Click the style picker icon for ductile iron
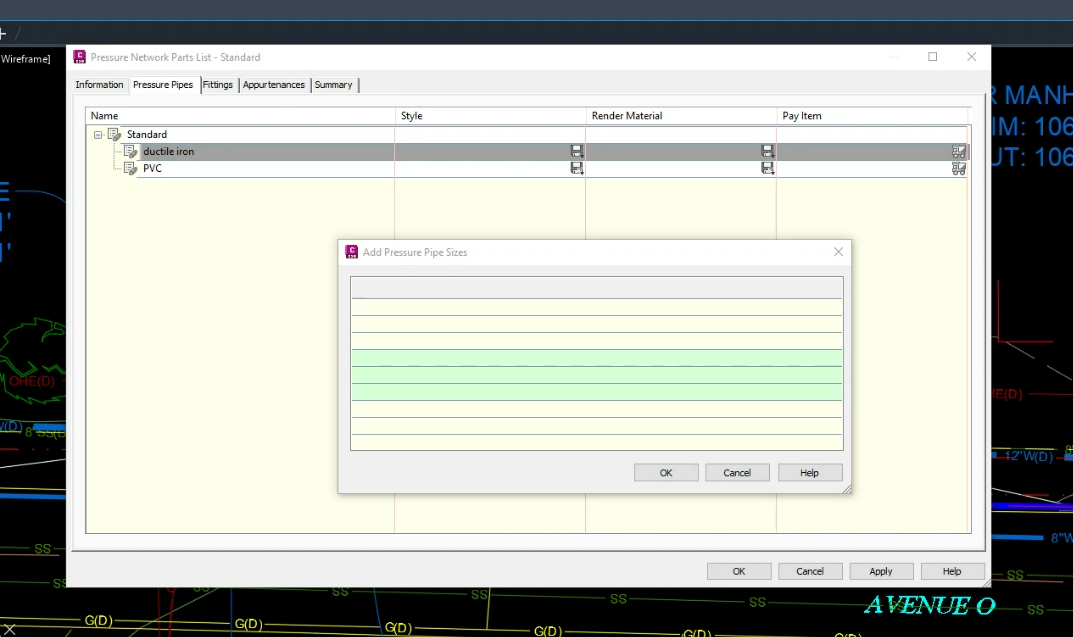Image resolution: width=1073 pixels, height=637 pixels. [577, 151]
